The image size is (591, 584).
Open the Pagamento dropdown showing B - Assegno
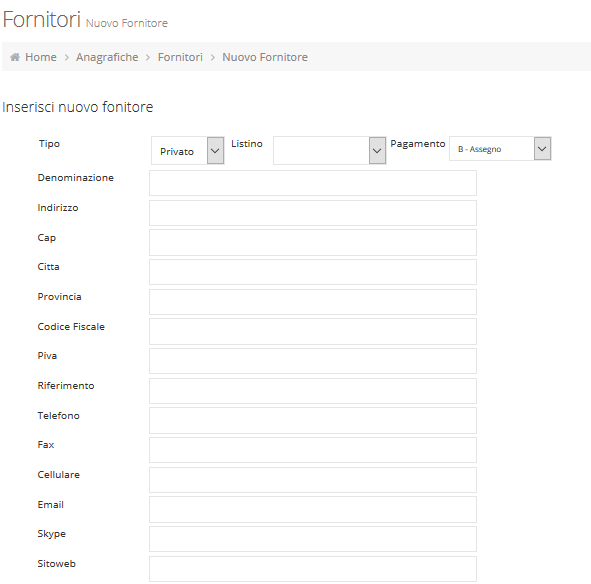pos(500,149)
